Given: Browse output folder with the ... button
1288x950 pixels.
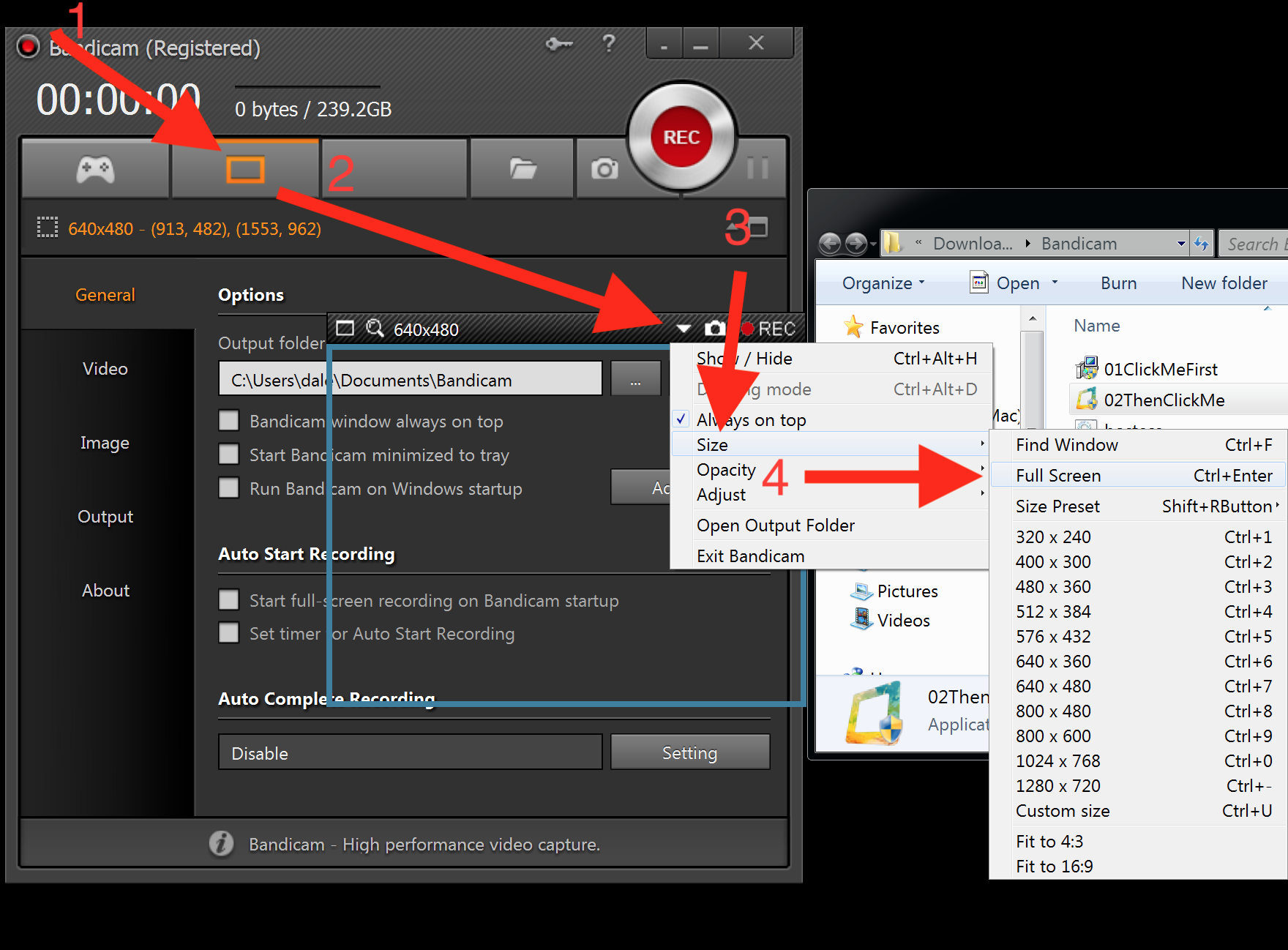Looking at the screenshot, I should 635,378.
